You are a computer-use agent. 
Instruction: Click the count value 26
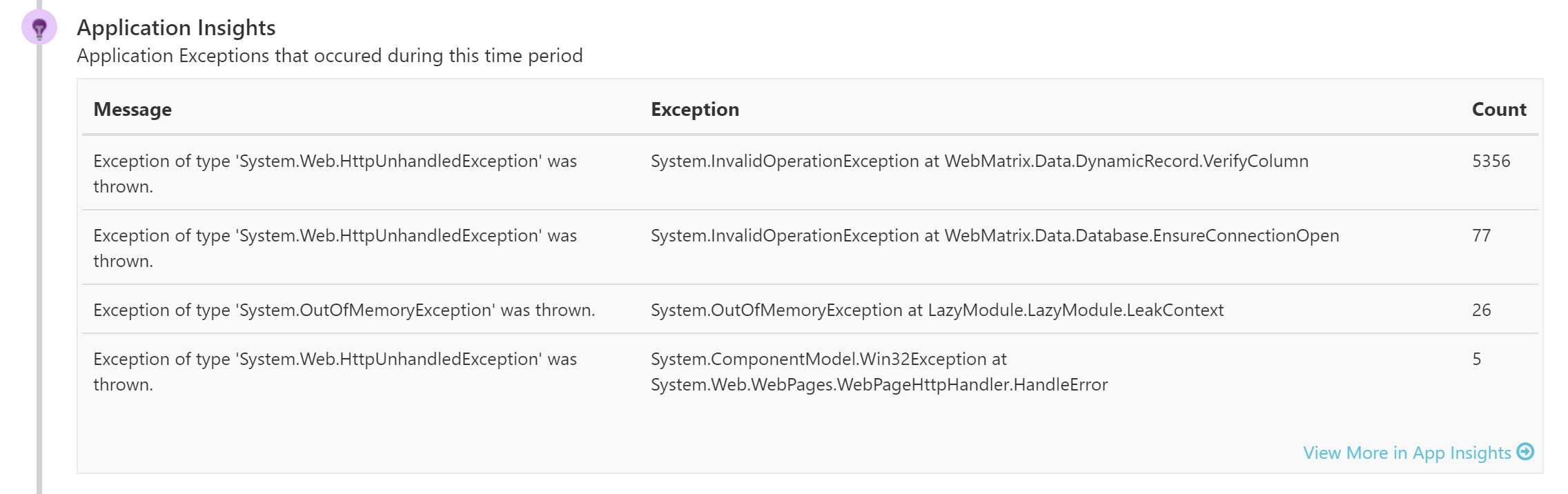[x=1481, y=310]
